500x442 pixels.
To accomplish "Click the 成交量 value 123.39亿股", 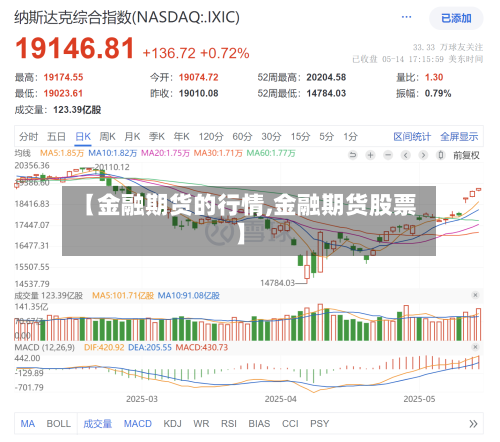I will tap(77, 110).
